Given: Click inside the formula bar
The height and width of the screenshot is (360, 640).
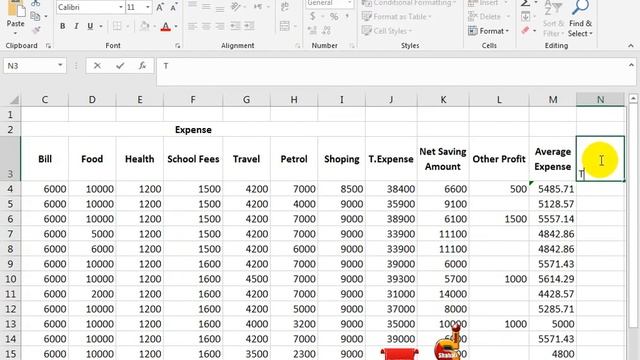Looking at the screenshot, I should pos(392,72).
